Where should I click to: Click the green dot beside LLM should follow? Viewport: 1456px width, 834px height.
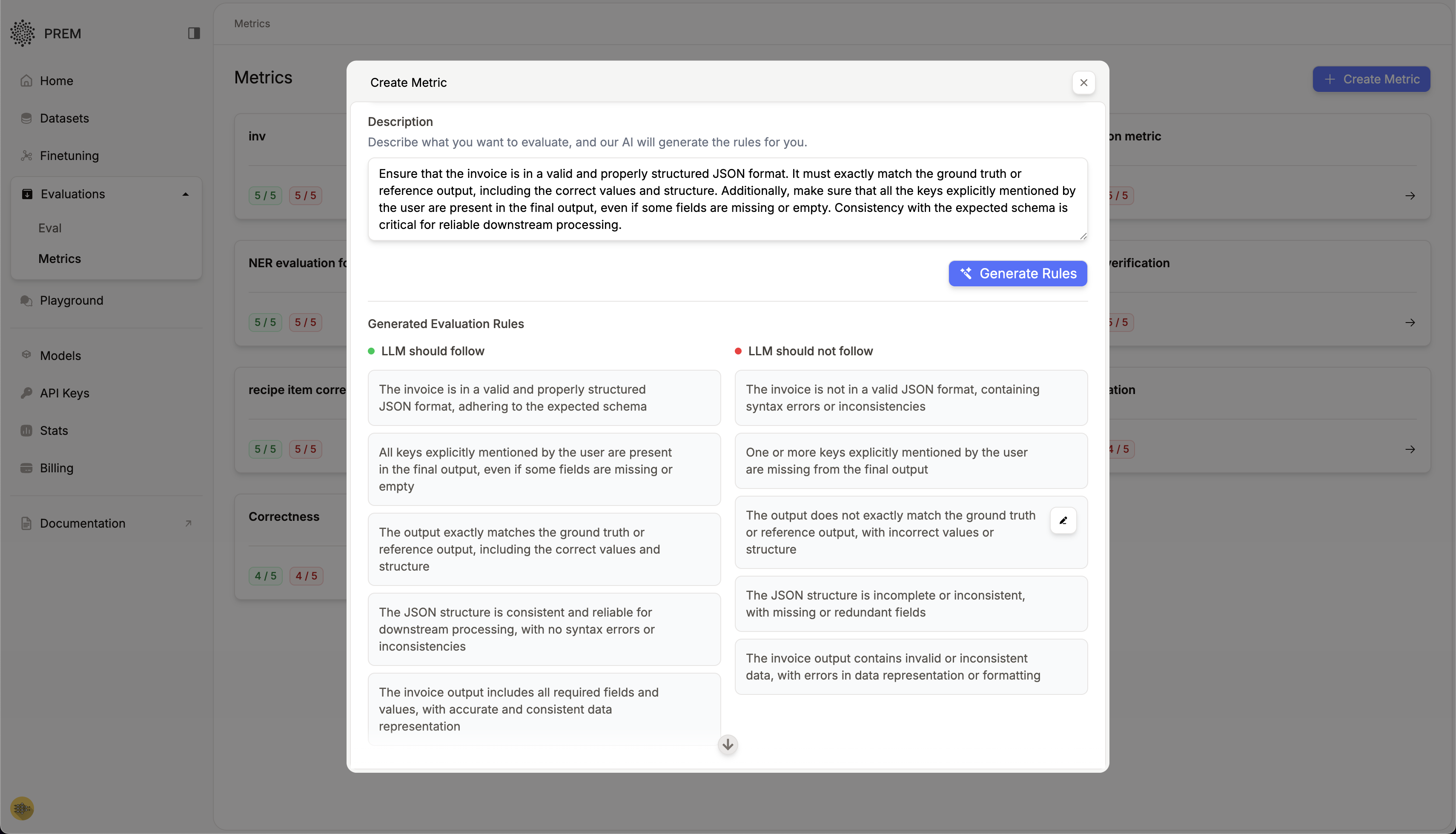coord(371,351)
